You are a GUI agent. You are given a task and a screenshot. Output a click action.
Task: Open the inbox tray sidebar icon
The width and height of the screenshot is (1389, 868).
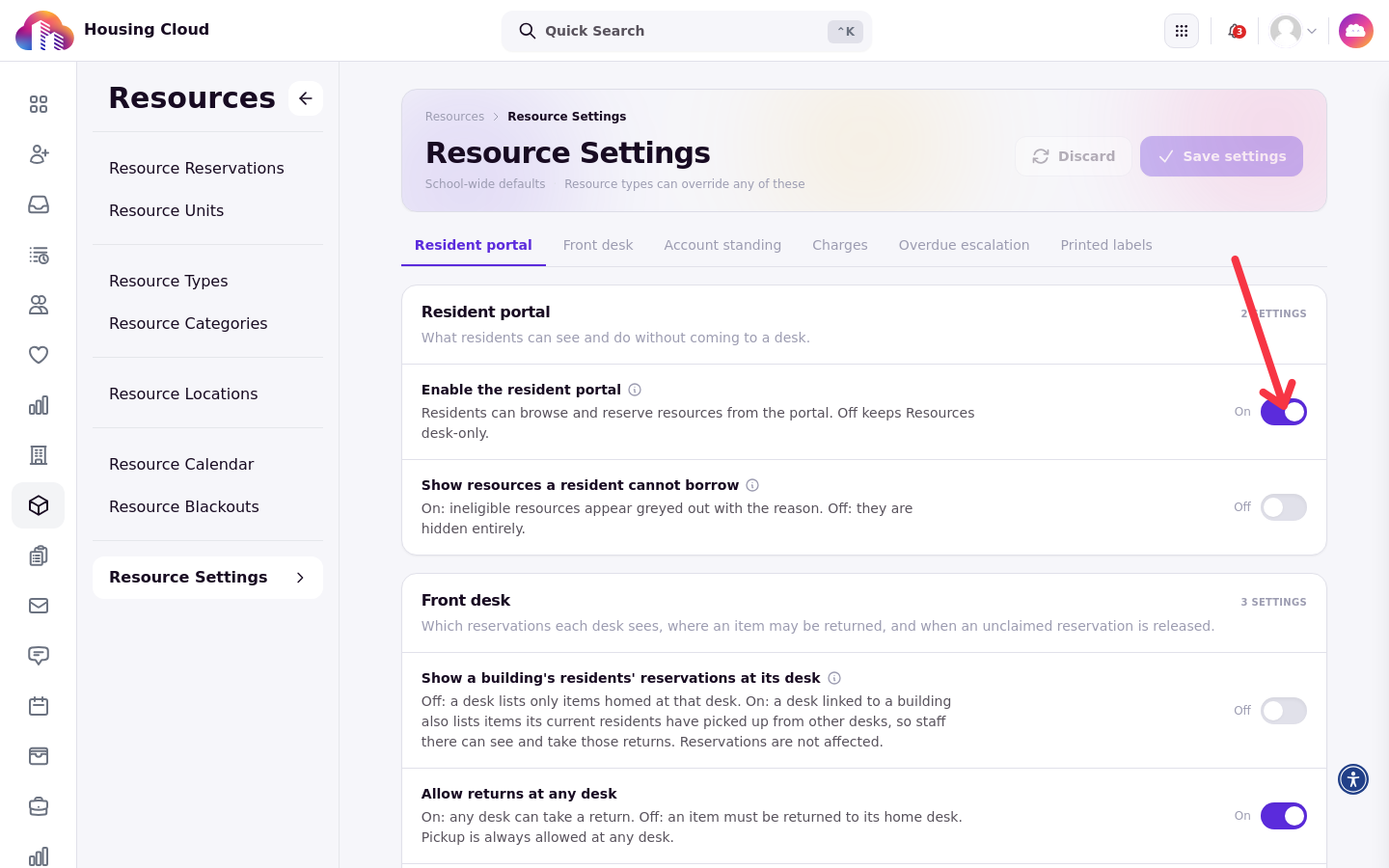[x=39, y=204]
